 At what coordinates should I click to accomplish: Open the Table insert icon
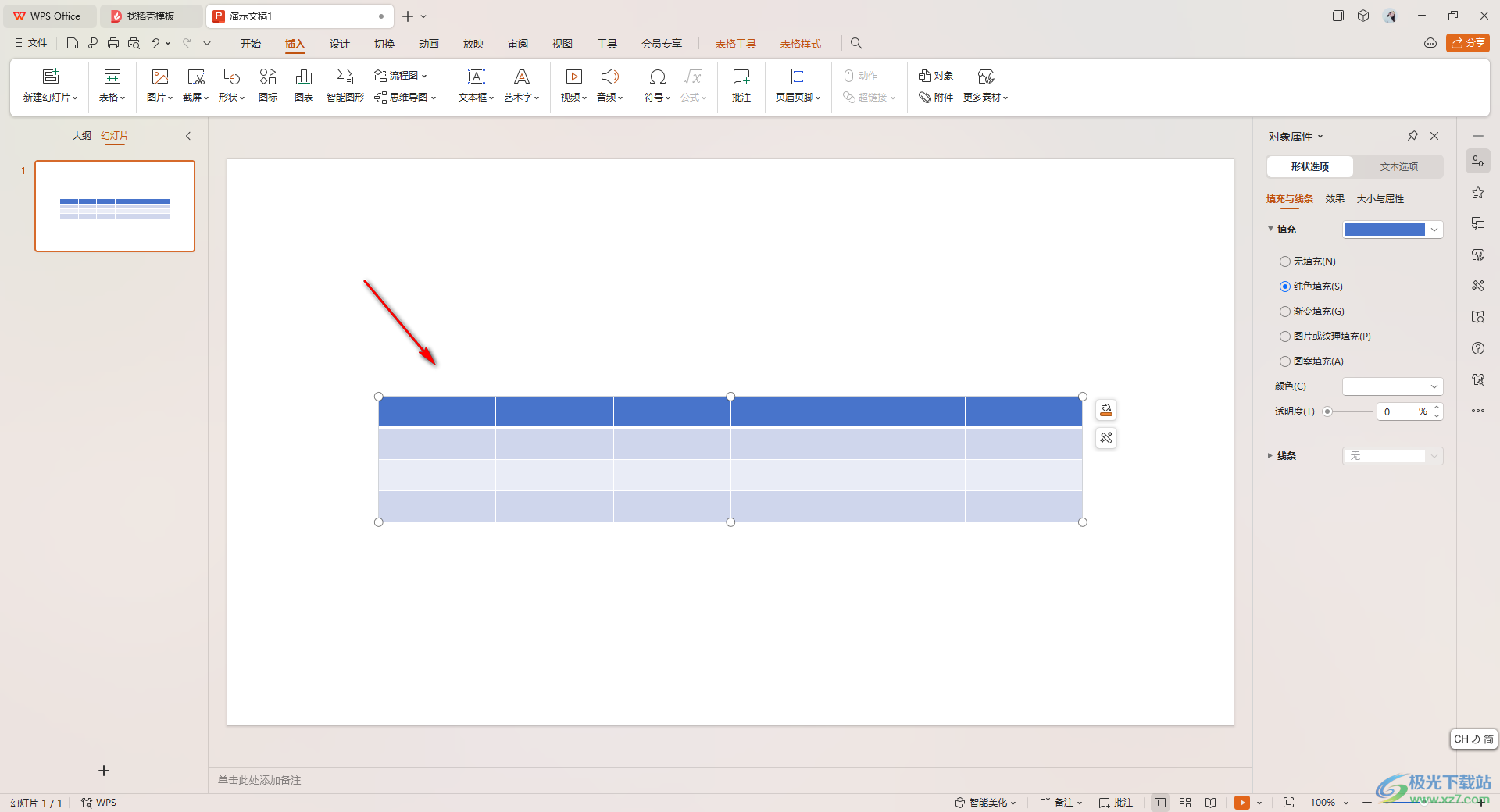(112, 77)
